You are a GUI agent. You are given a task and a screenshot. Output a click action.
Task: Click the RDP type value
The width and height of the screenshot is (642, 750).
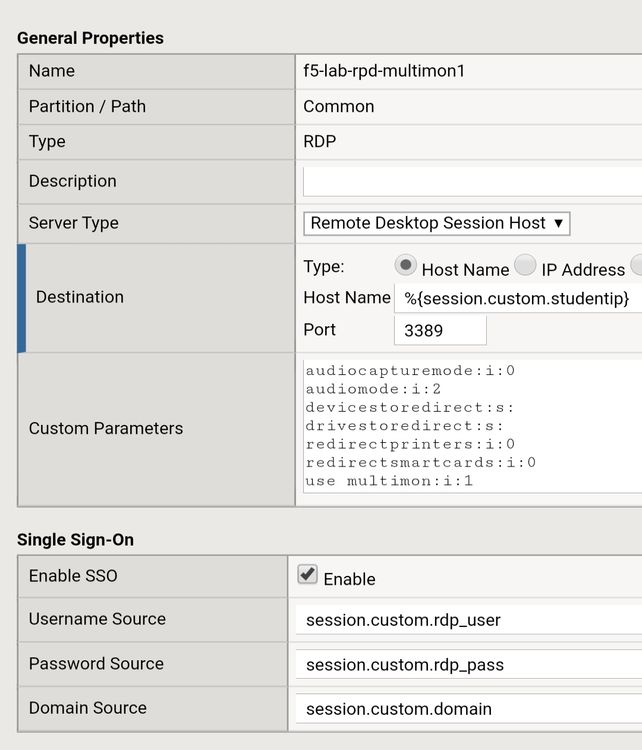click(x=320, y=141)
